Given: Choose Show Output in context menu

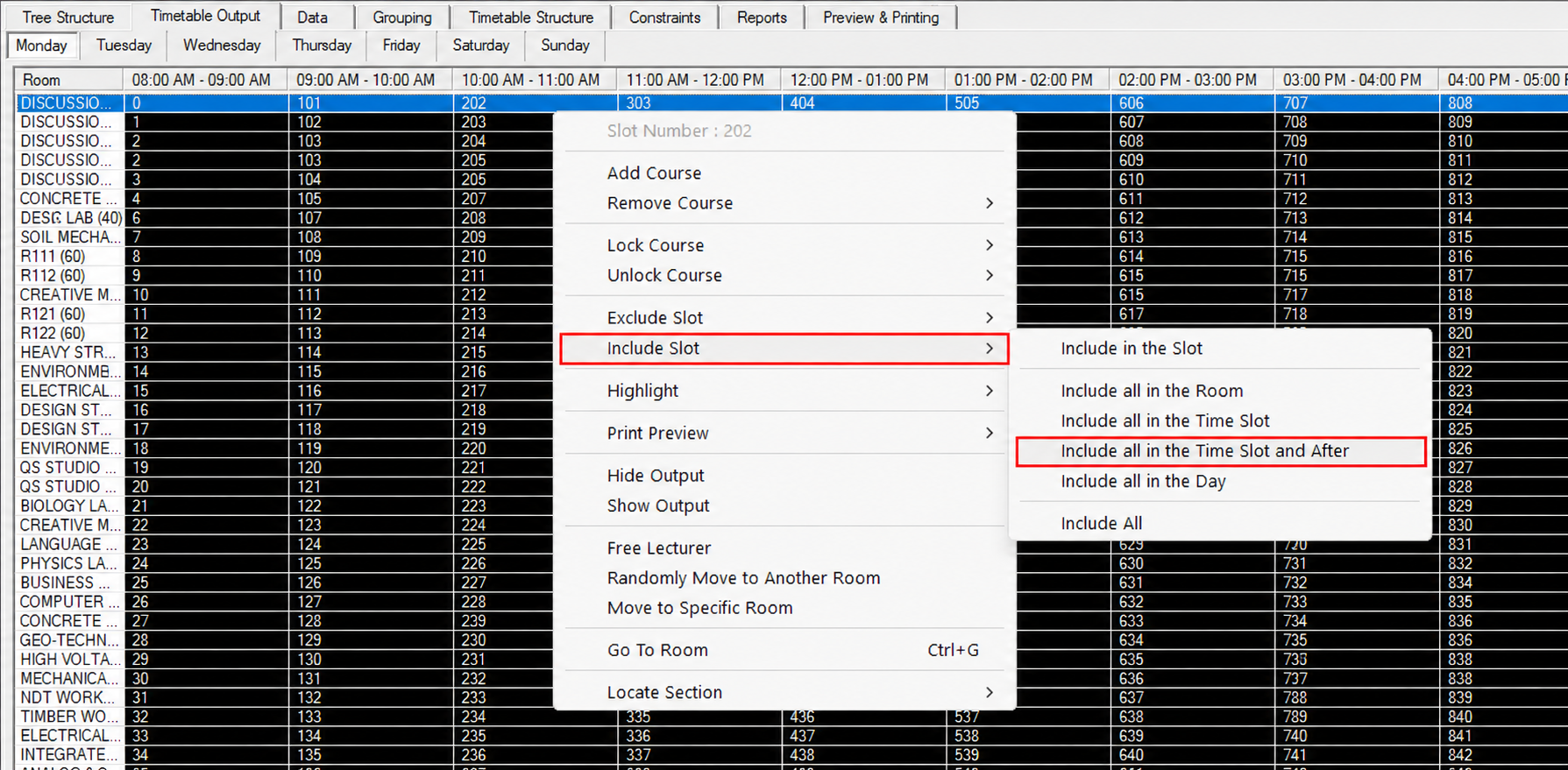Looking at the screenshot, I should 784,505.
